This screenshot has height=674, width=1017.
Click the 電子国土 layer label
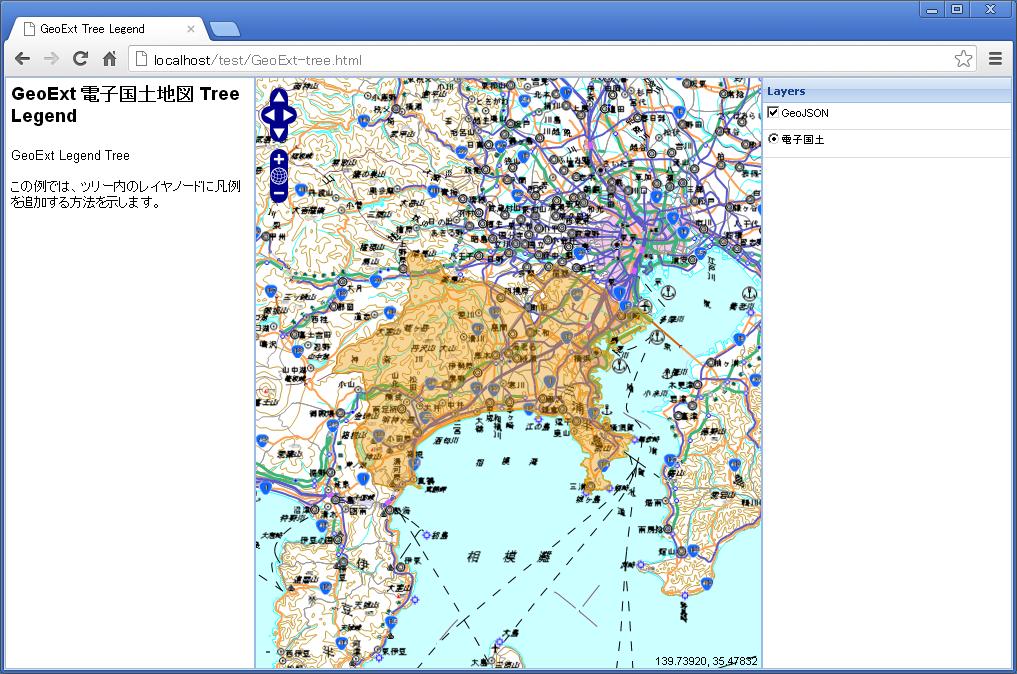[x=803, y=140]
